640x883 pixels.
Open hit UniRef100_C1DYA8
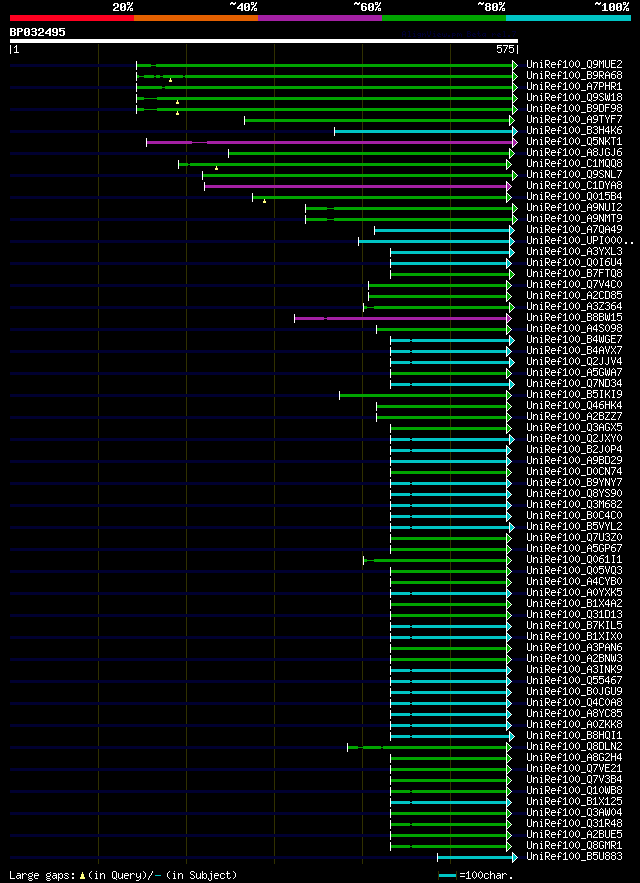tap(574, 185)
